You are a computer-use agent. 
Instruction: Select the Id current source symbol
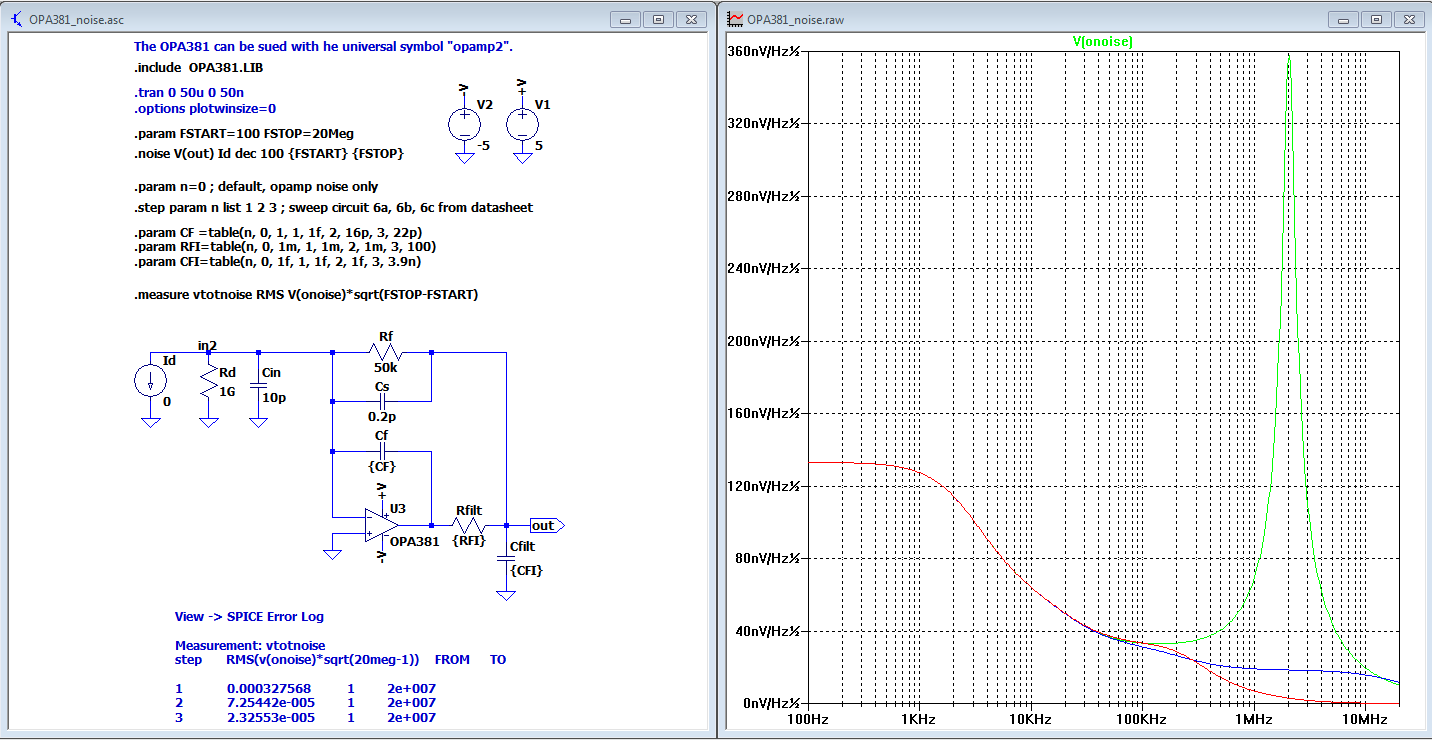tap(151, 381)
